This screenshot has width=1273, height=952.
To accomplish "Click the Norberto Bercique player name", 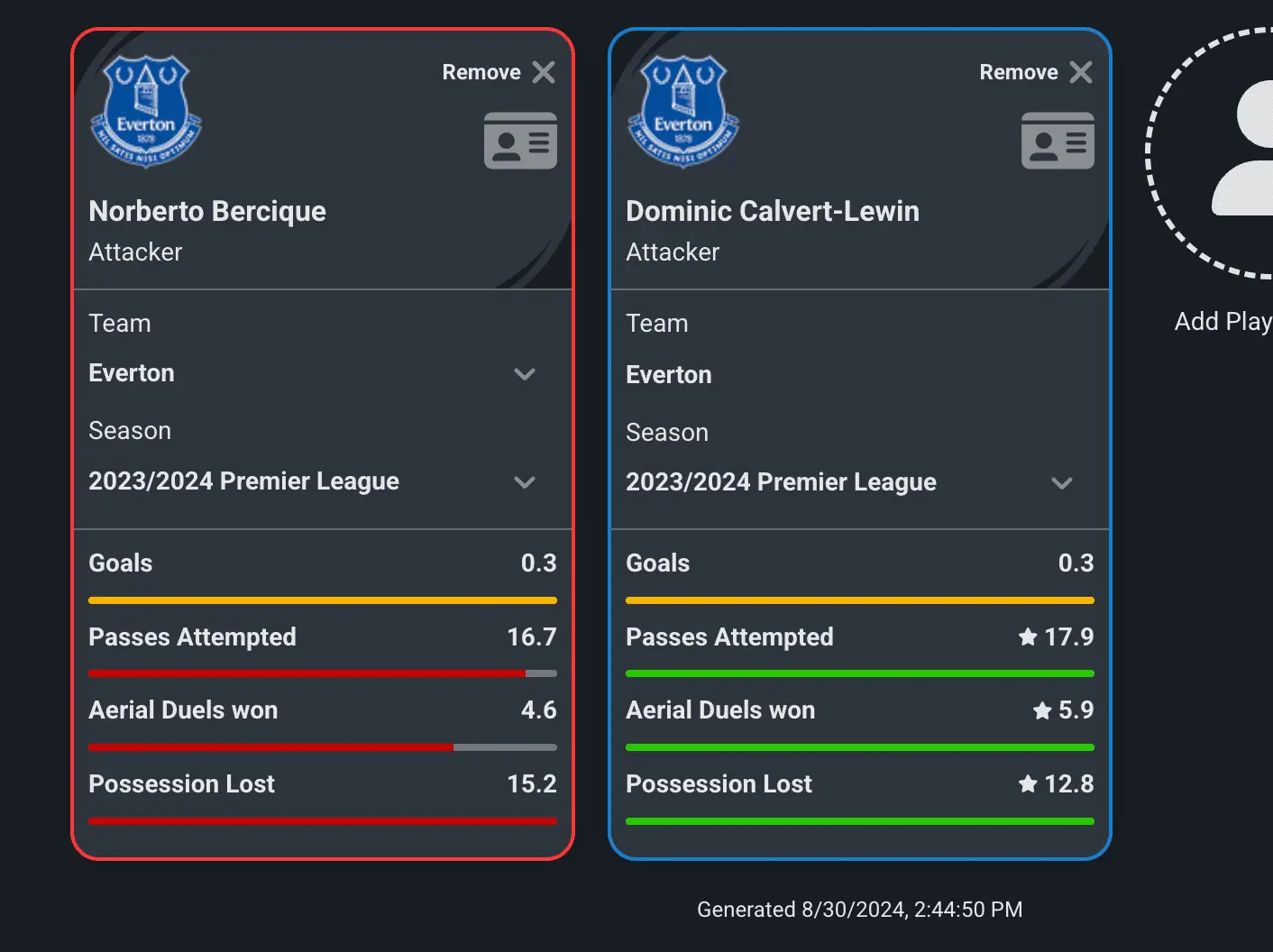I will [x=207, y=211].
